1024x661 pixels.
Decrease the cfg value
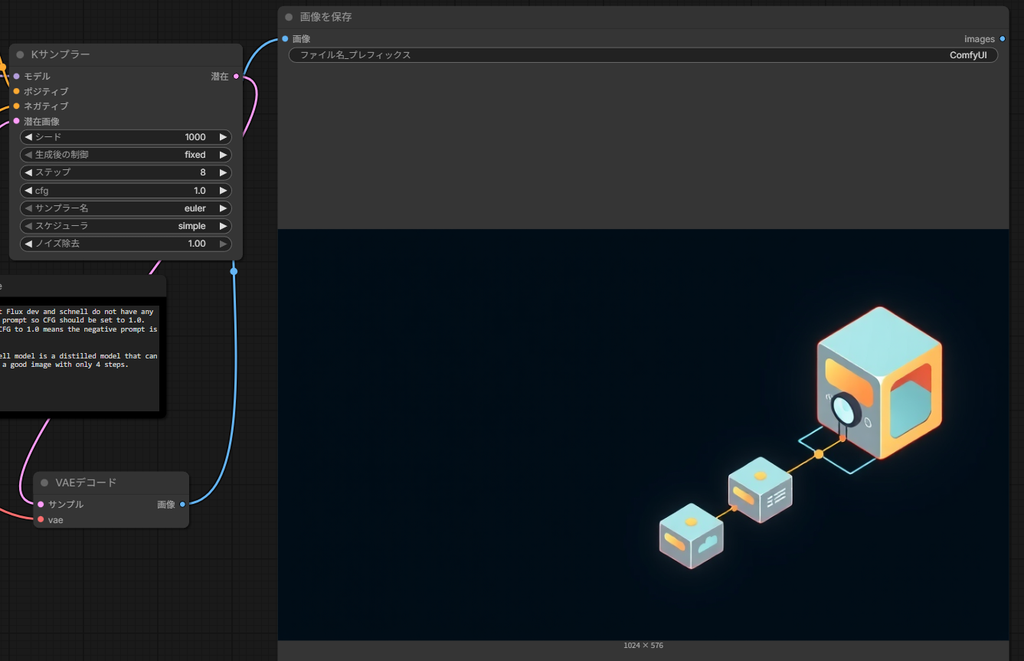pos(28,191)
